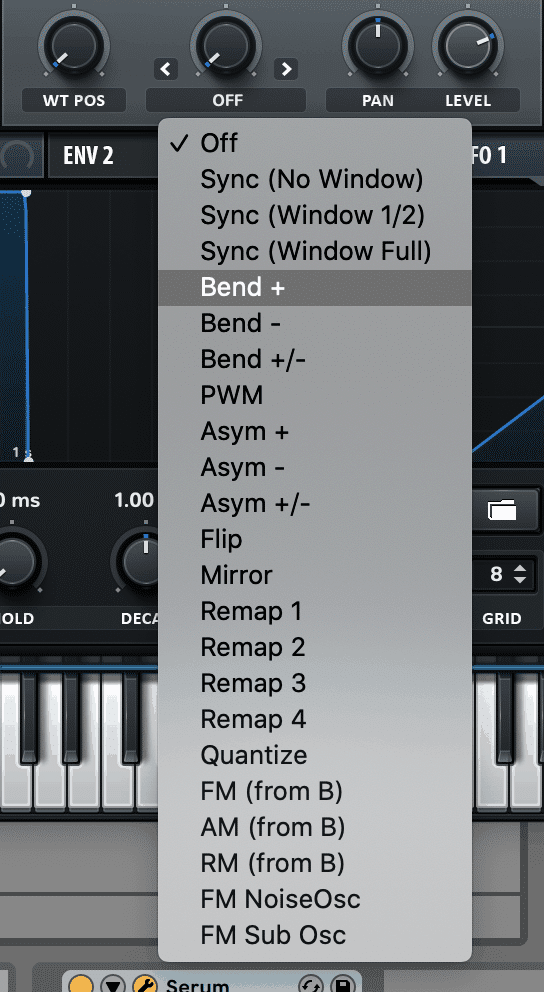Click the PAN knob
544x992 pixels.
pyautogui.click(x=378, y=46)
